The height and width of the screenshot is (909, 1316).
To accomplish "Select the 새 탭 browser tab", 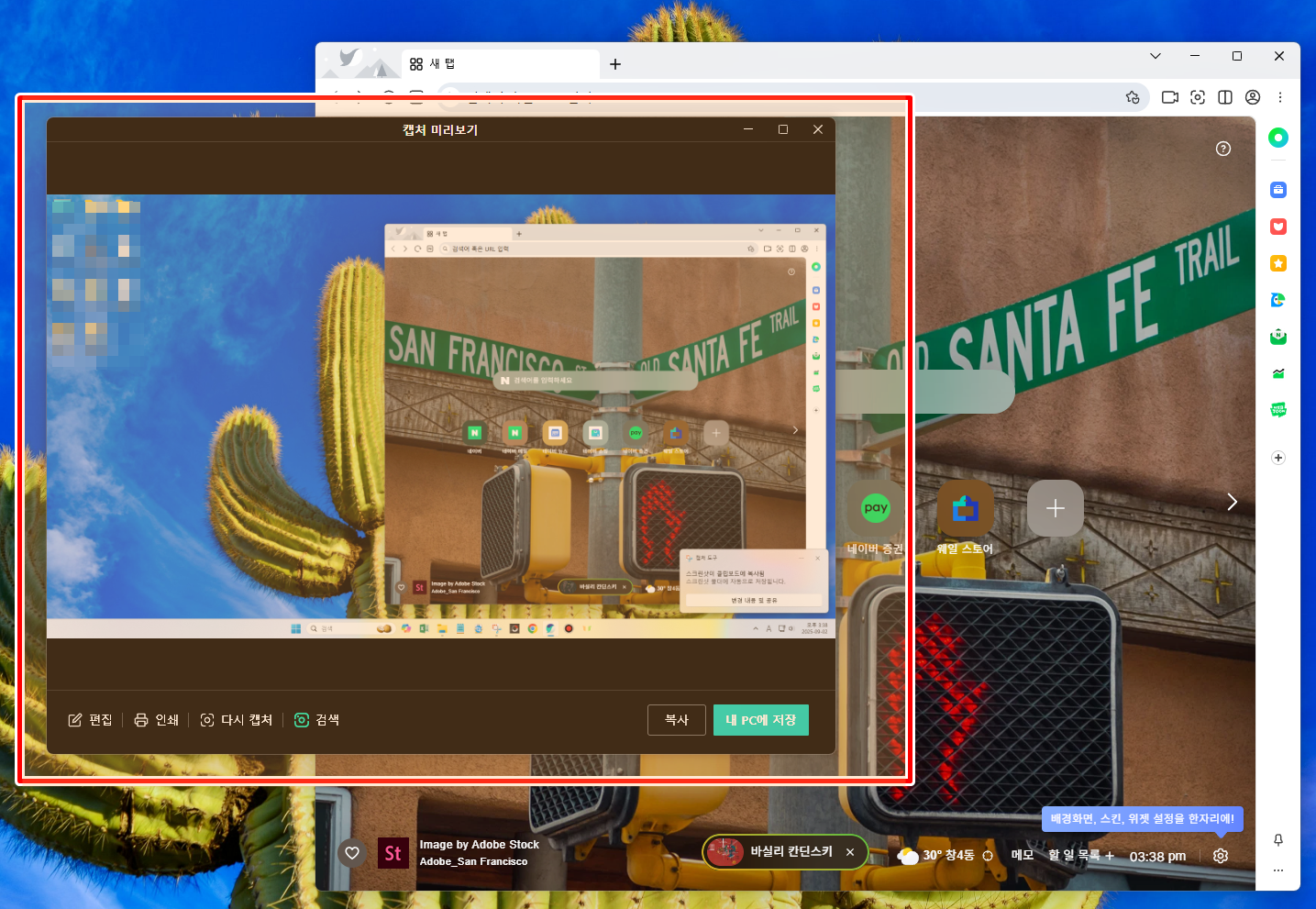I will pyautogui.click(x=500, y=64).
